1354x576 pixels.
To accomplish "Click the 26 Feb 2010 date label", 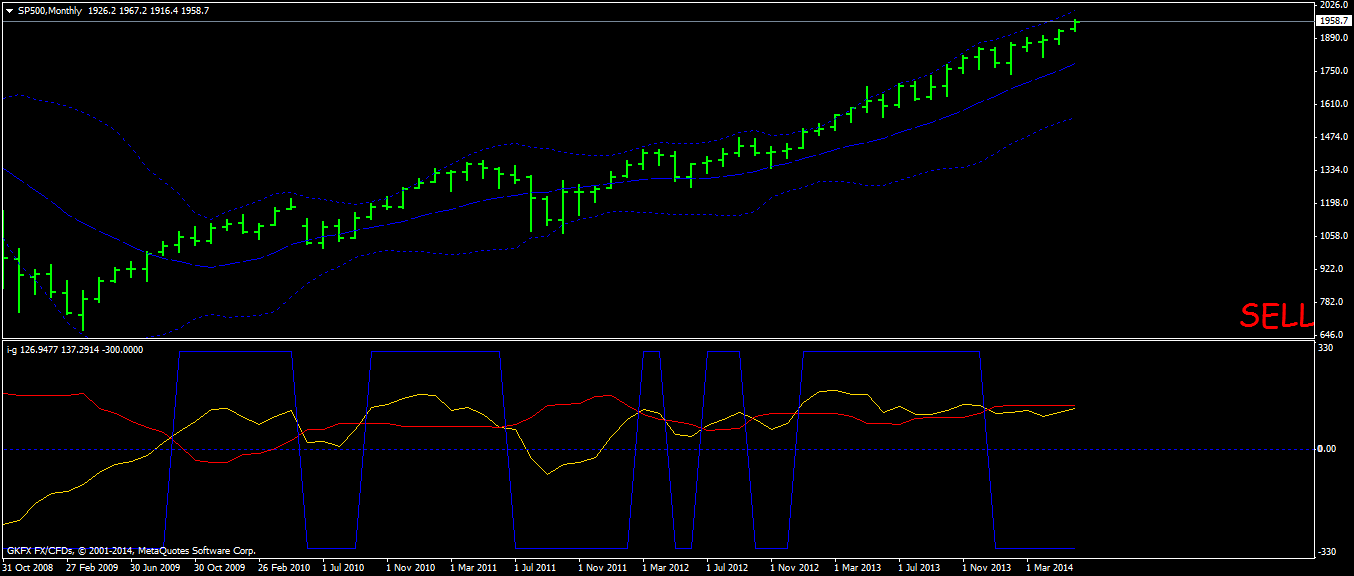I will (x=284, y=568).
